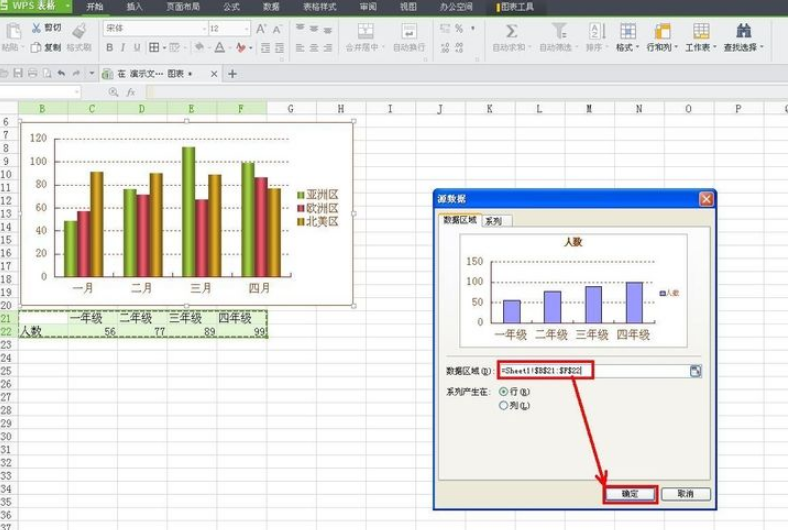Click the Save icon in quick toolbar
788x530 pixels.
tap(18, 73)
